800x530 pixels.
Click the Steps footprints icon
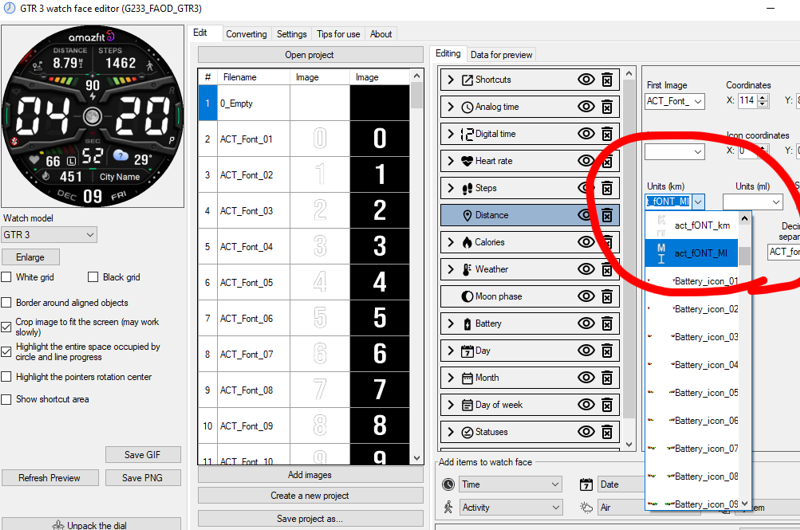(x=467, y=188)
